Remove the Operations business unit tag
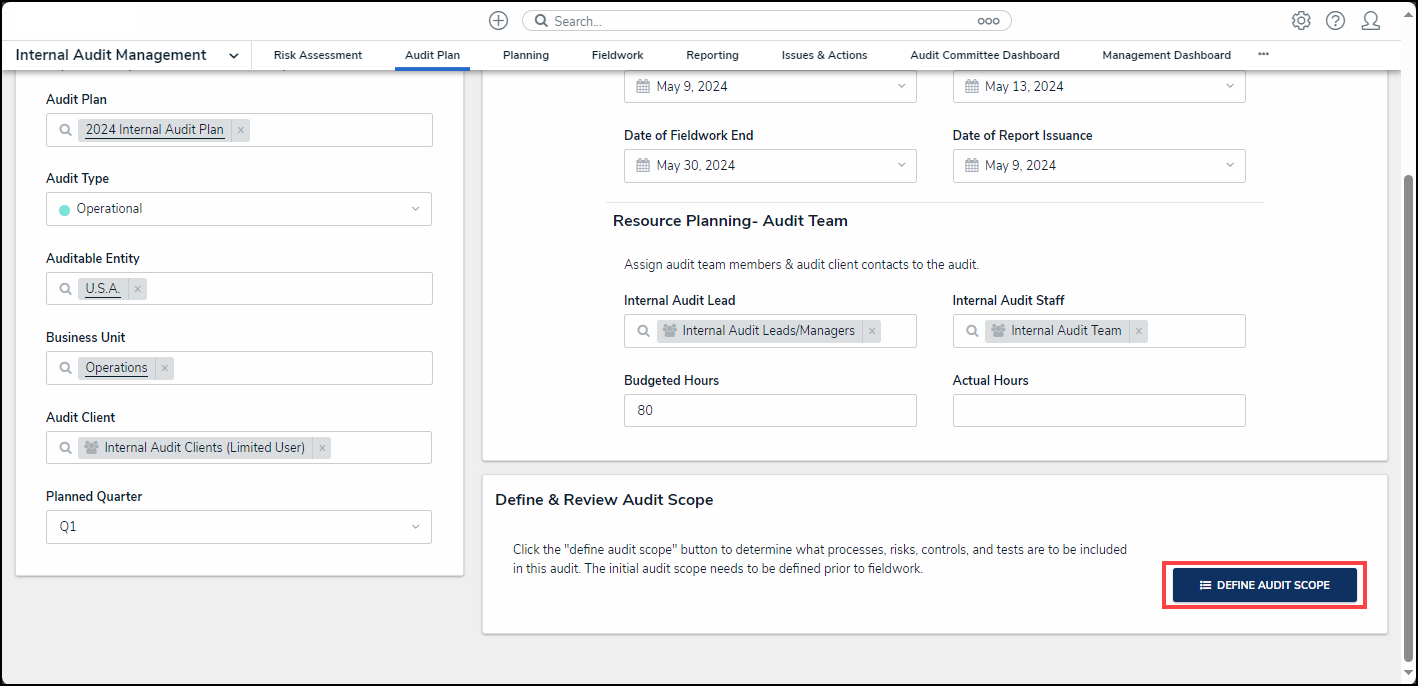 click(x=165, y=368)
